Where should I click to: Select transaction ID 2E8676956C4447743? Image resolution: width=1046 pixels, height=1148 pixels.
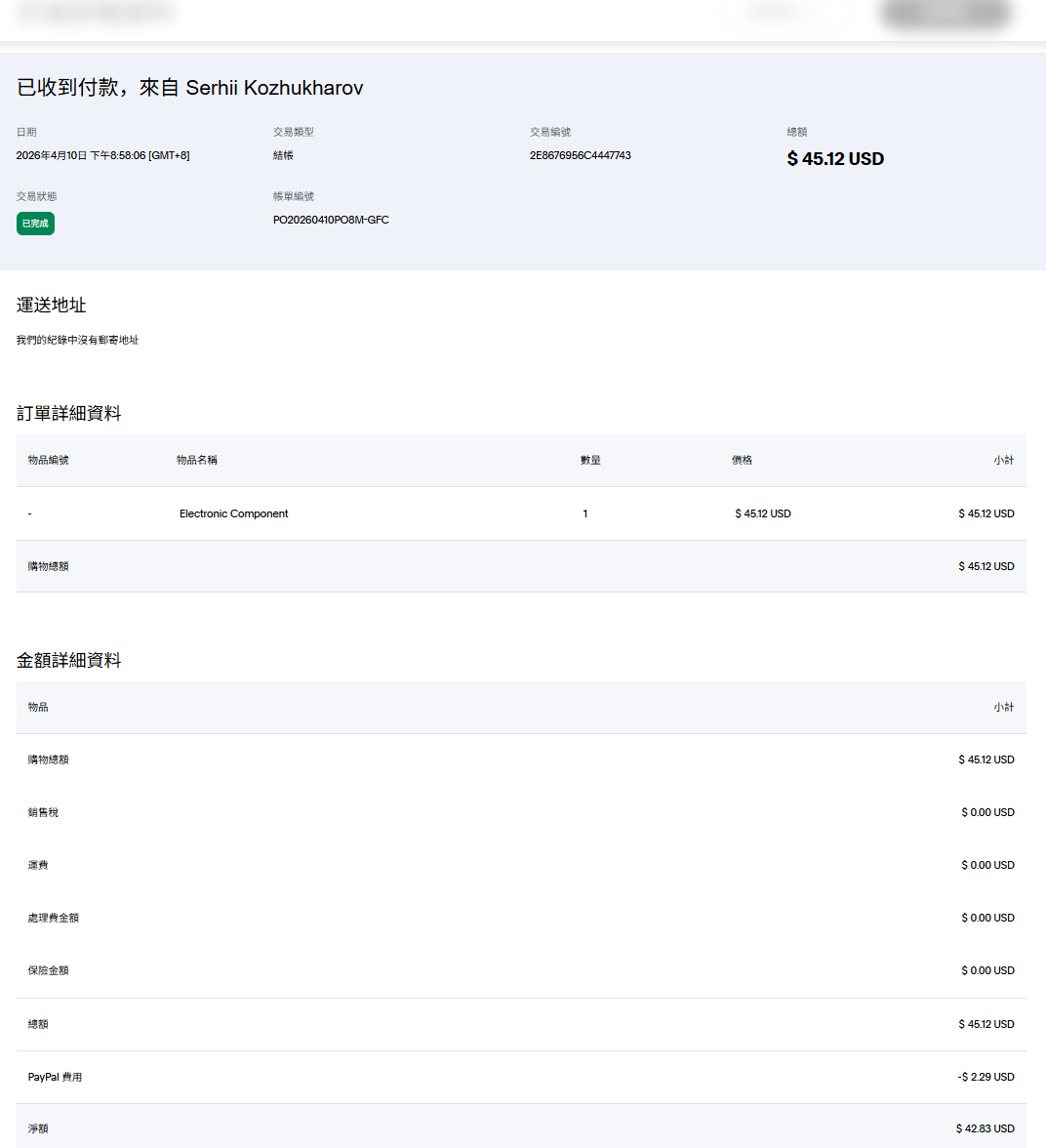pos(580,155)
